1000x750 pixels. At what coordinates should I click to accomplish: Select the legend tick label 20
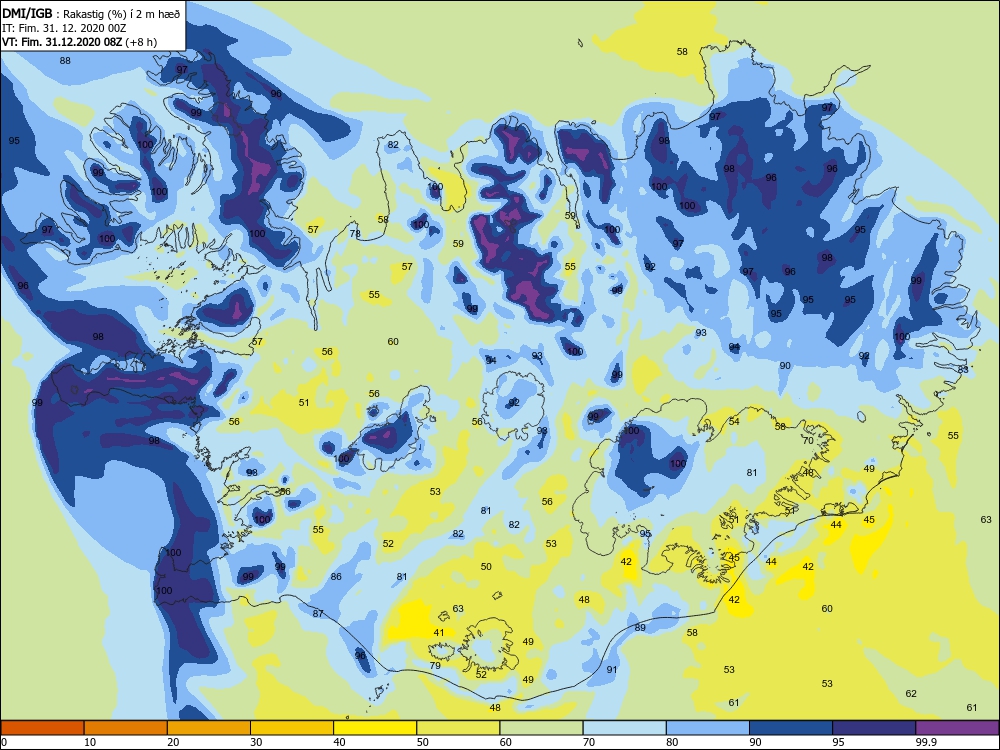pos(173,742)
